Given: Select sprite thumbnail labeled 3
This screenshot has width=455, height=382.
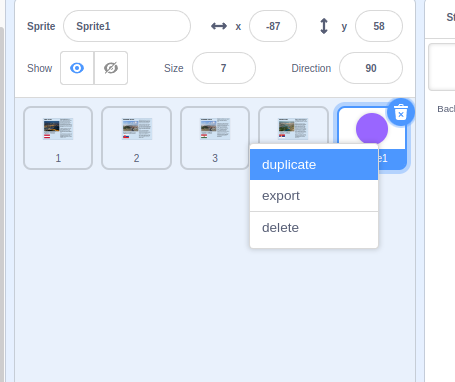Looking at the screenshot, I should click(215, 138).
